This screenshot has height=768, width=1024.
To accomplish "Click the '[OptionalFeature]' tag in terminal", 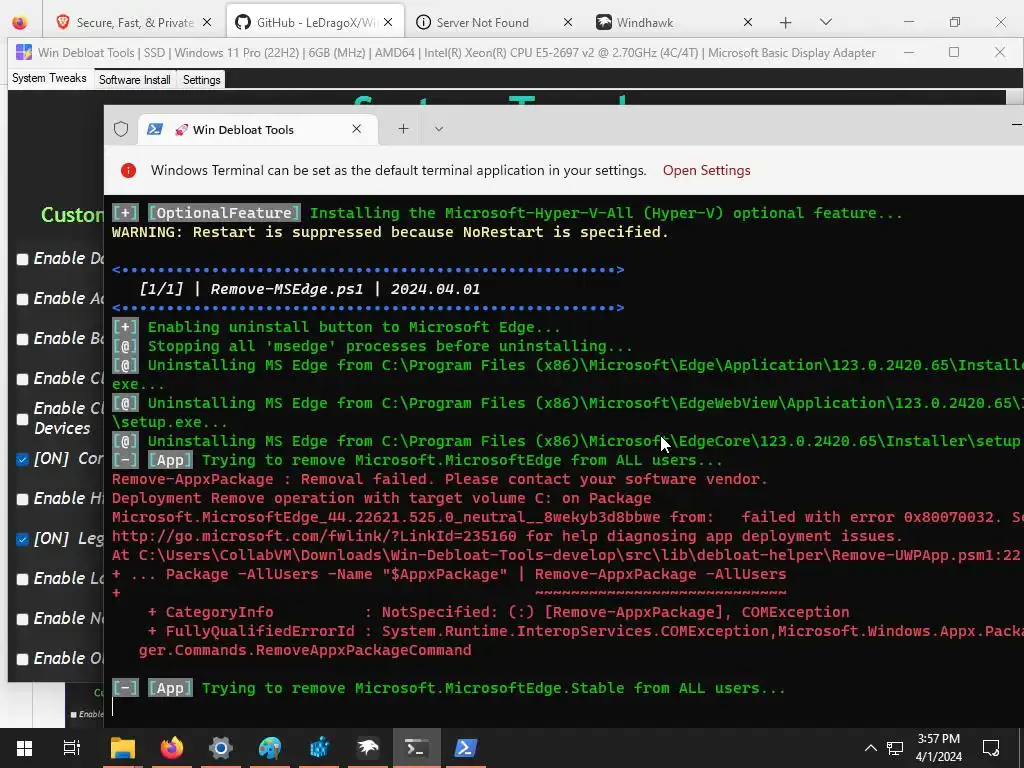I will click(x=224, y=213).
